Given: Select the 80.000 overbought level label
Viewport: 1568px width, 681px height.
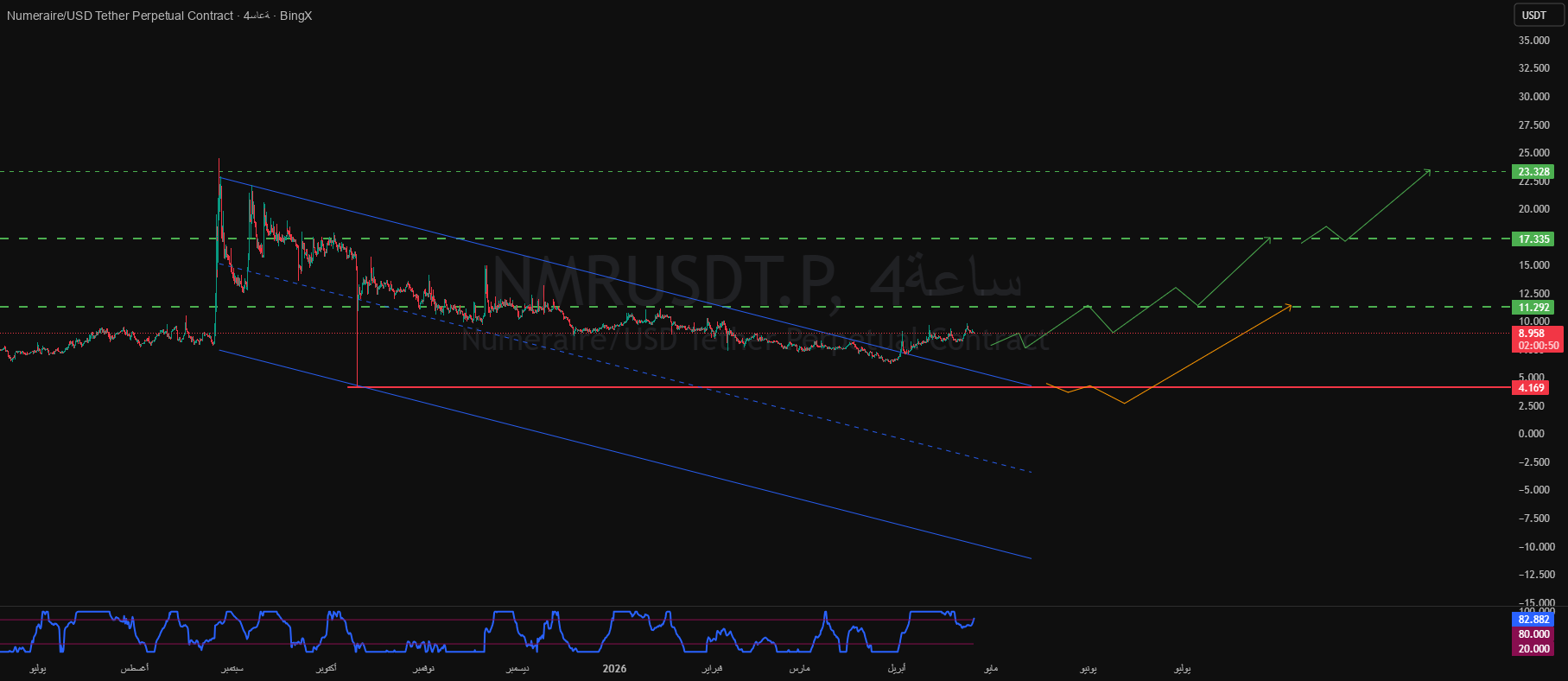Looking at the screenshot, I should pos(1533,634).
